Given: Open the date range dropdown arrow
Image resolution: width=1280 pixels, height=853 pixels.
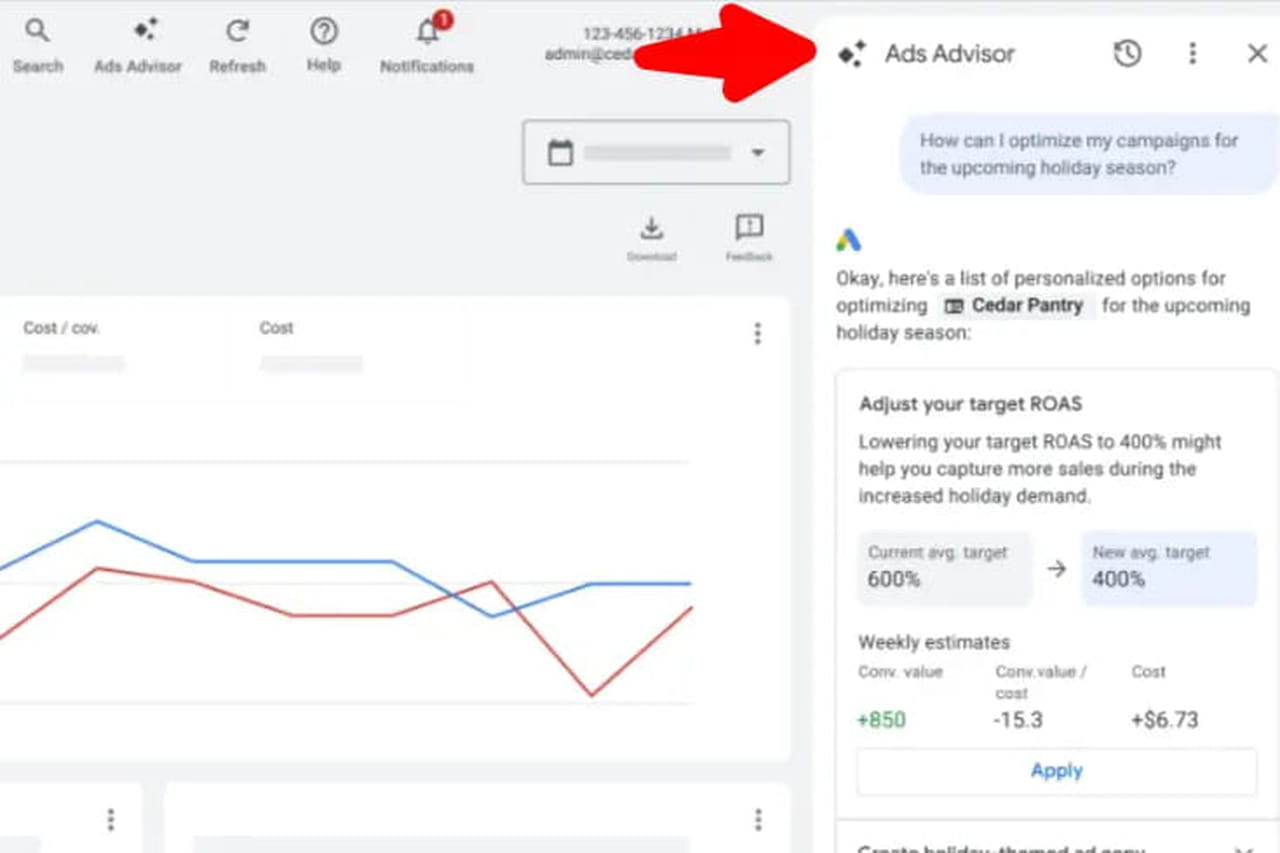Looking at the screenshot, I should [x=758, y=152].
